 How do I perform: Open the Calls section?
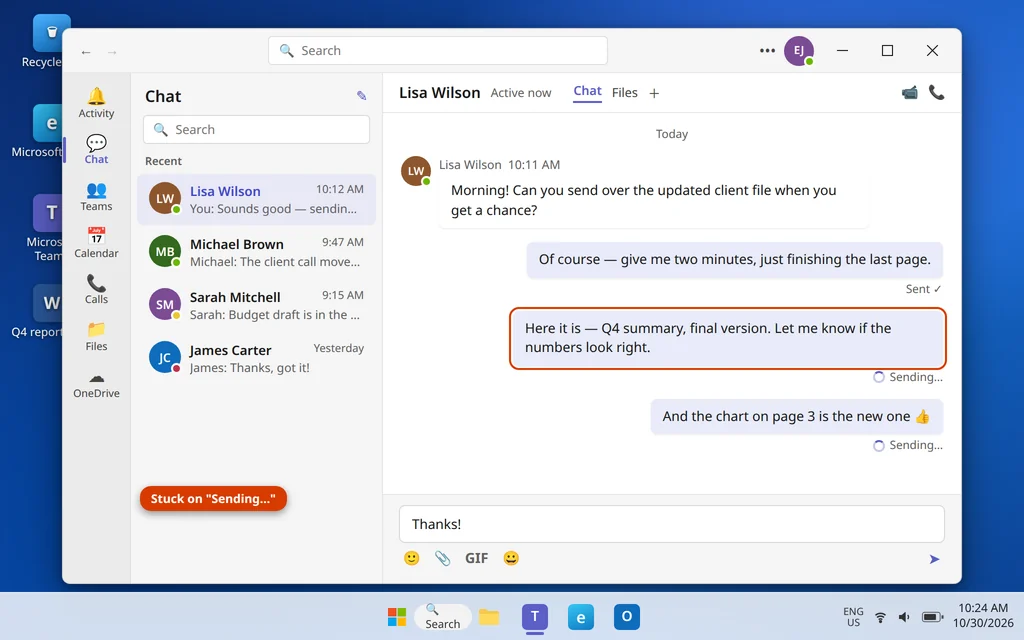96,289
